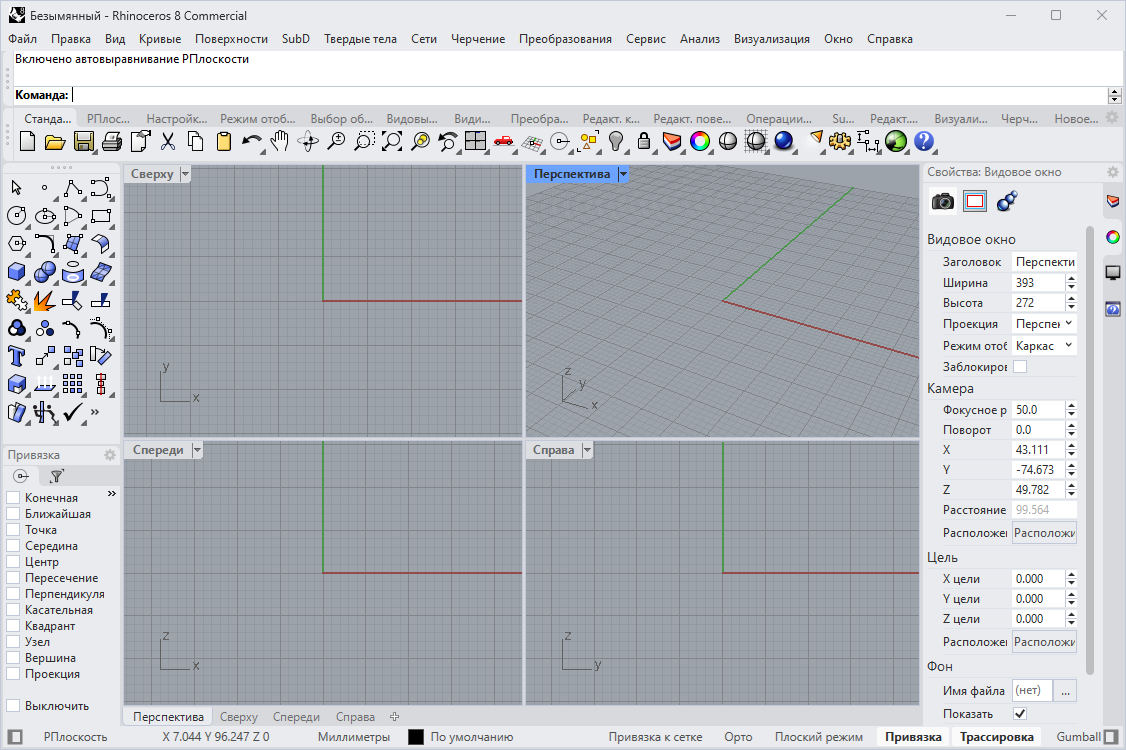Open the Твердые тела menu
This screenshot has height=750, width=1126.
click(360, 39)
